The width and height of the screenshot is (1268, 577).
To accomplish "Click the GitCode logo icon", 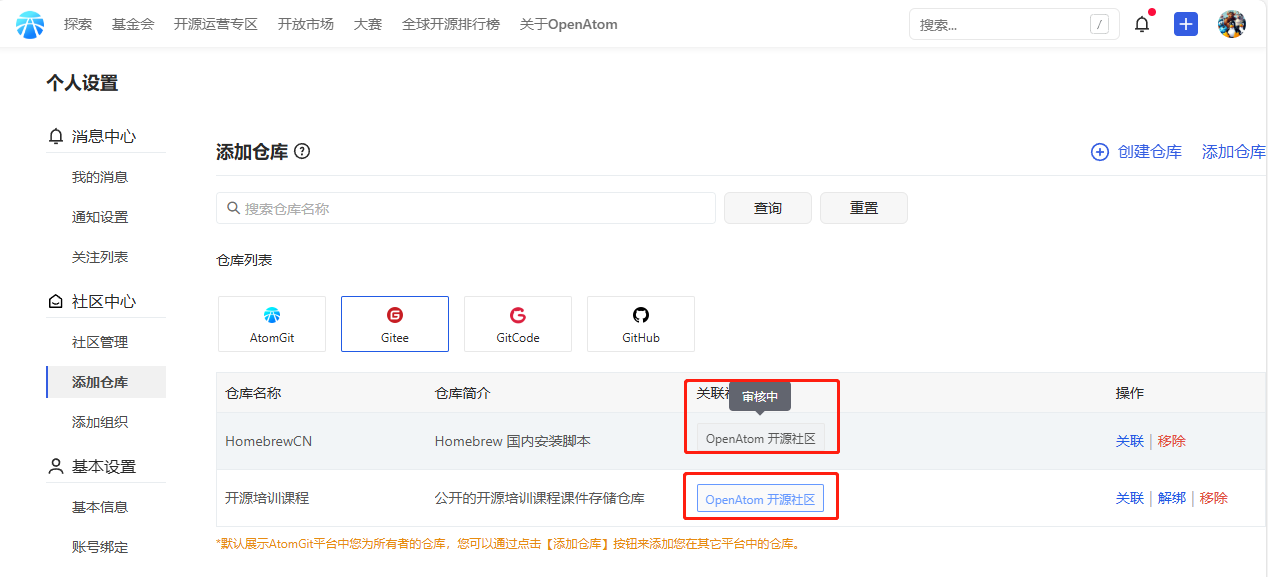I will coord(518,315).
